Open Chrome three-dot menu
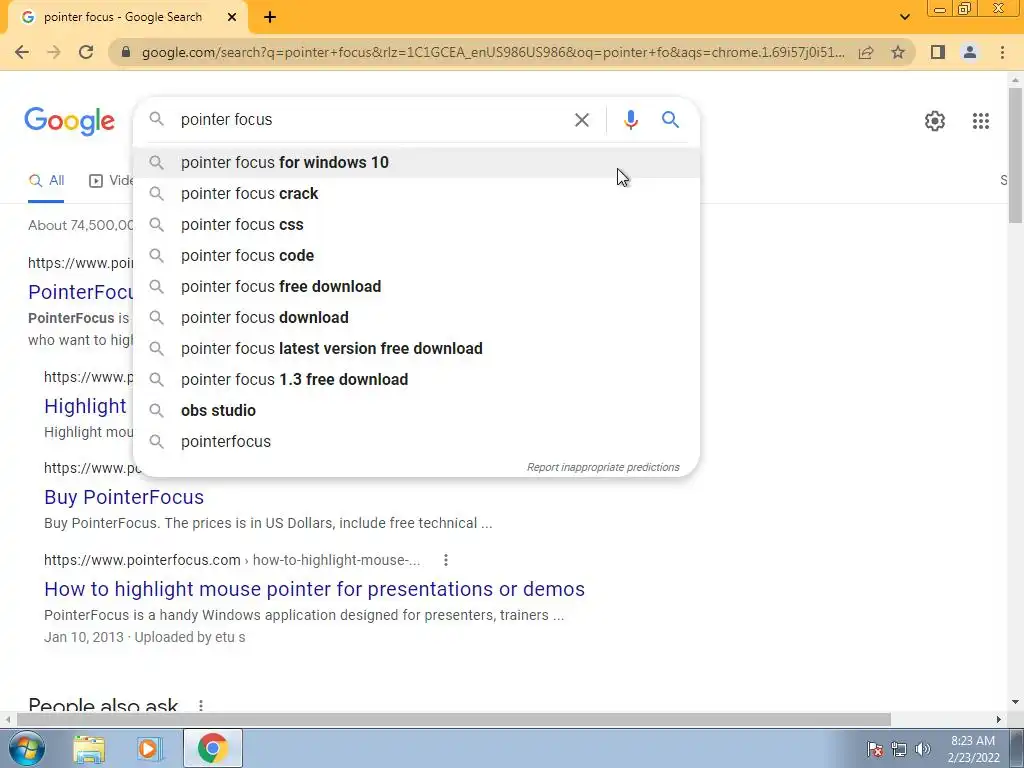Screen dimensions: 1024x768 coord(1002,52)
